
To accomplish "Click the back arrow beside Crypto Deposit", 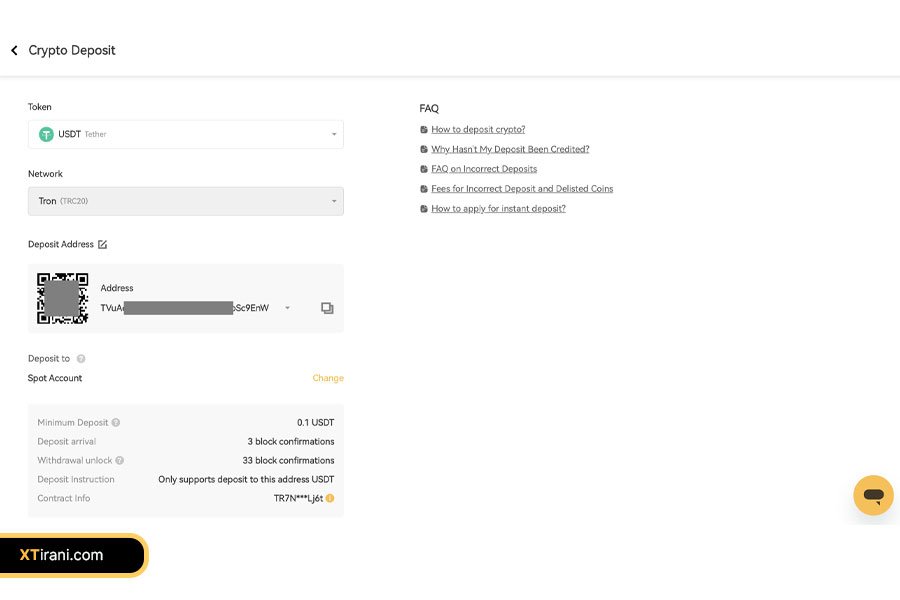I will point(14,50).
